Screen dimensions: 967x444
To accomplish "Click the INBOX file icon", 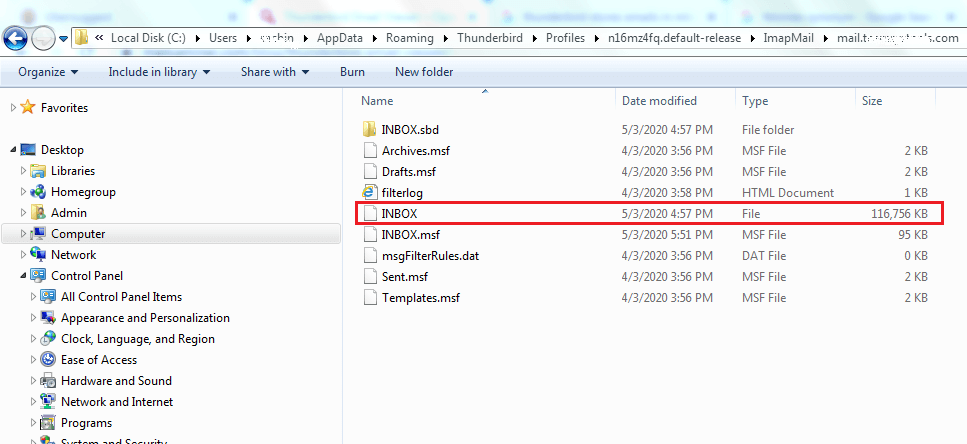I will [369, 213].
